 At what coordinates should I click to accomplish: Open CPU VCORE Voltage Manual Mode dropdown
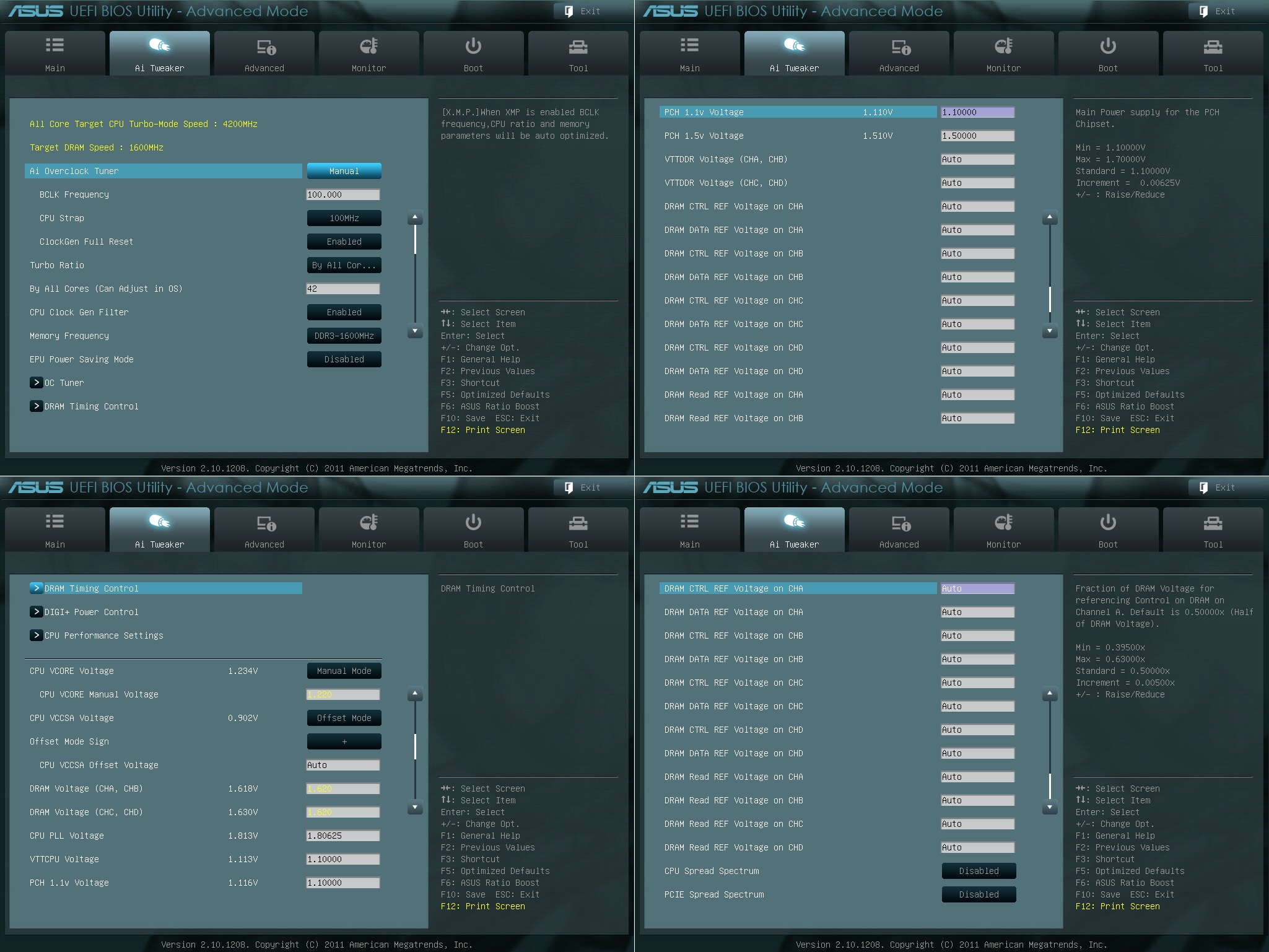[x=344, y=671]
